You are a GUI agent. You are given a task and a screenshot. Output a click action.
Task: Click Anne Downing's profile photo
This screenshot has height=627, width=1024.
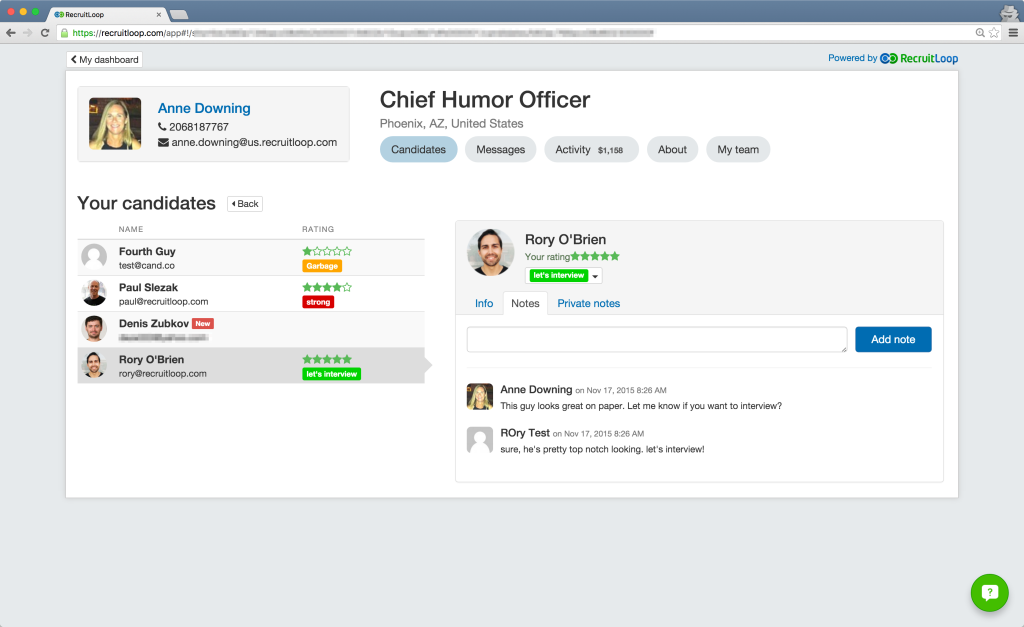115,124
